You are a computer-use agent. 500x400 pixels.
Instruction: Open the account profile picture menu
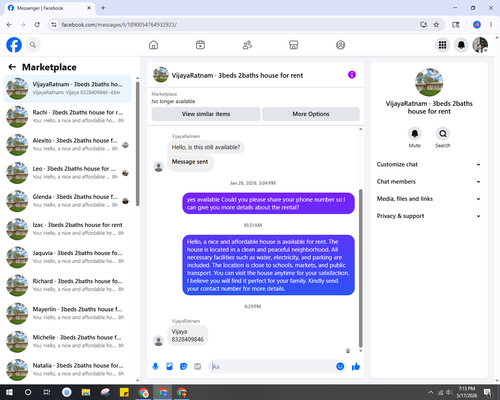(480, 45)
